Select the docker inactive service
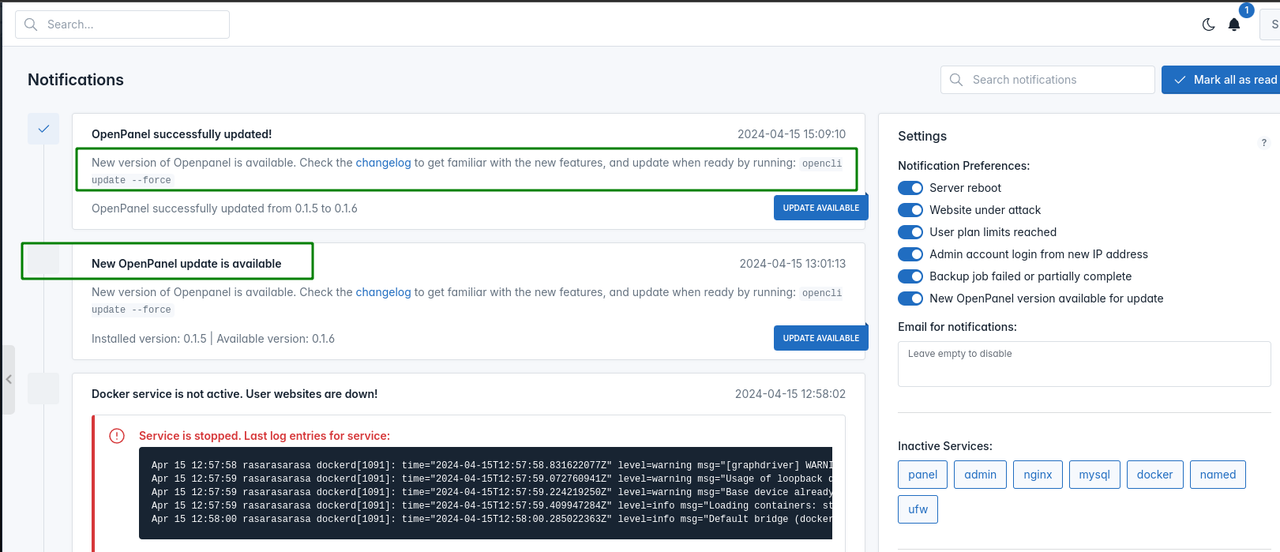 [1155, 475]
